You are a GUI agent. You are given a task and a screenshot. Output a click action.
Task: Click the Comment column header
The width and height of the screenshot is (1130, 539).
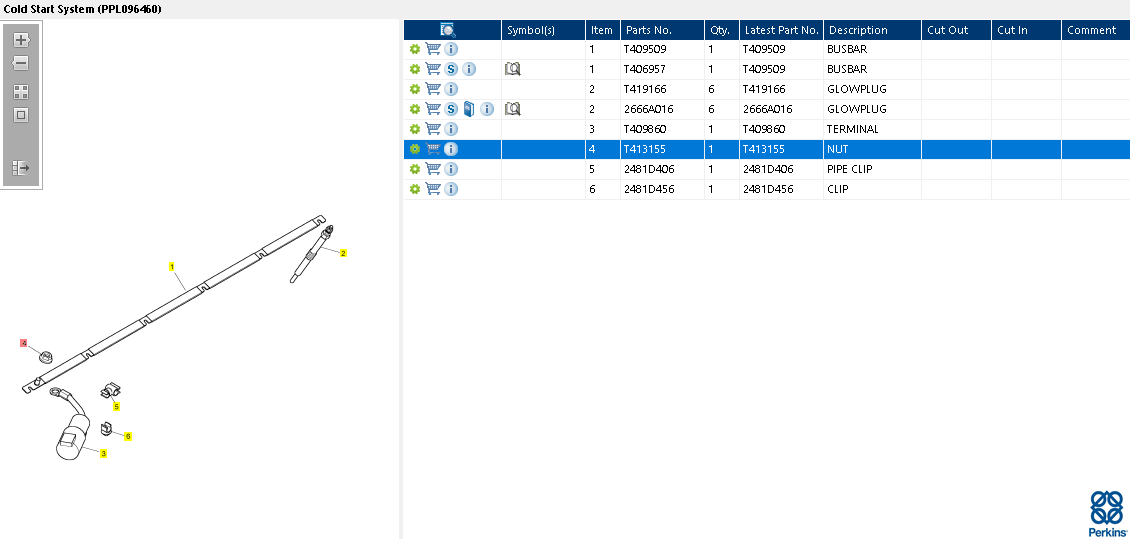1095,30
